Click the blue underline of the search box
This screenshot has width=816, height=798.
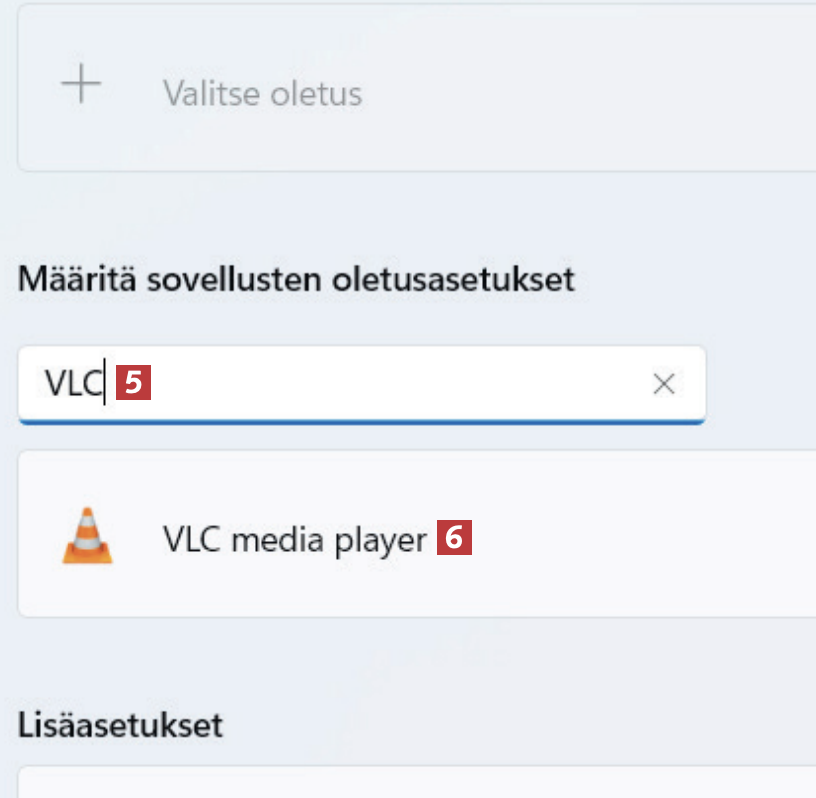(x=362, y=420)
